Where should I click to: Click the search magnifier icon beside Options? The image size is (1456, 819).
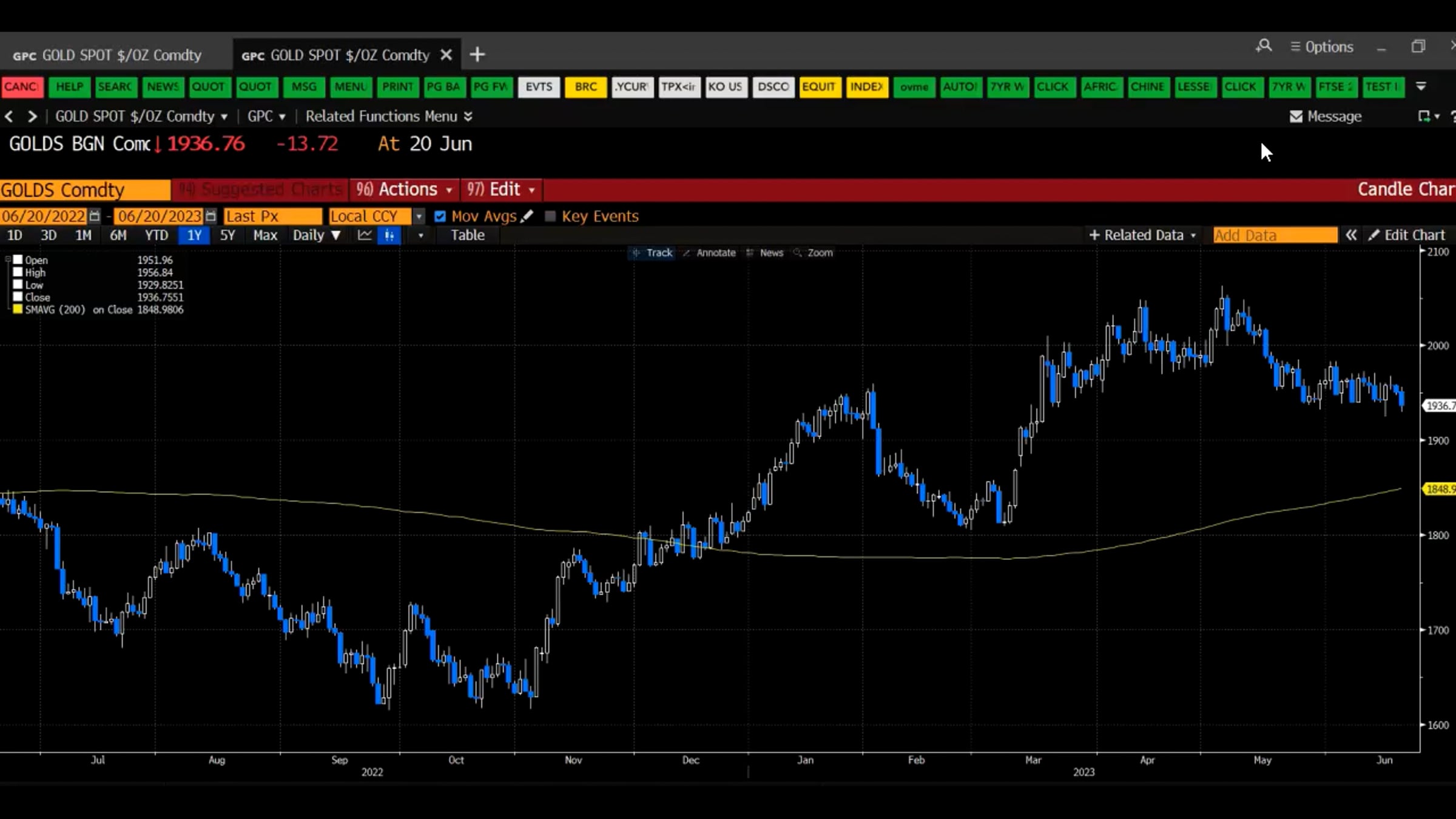(x=1264, y=46)
